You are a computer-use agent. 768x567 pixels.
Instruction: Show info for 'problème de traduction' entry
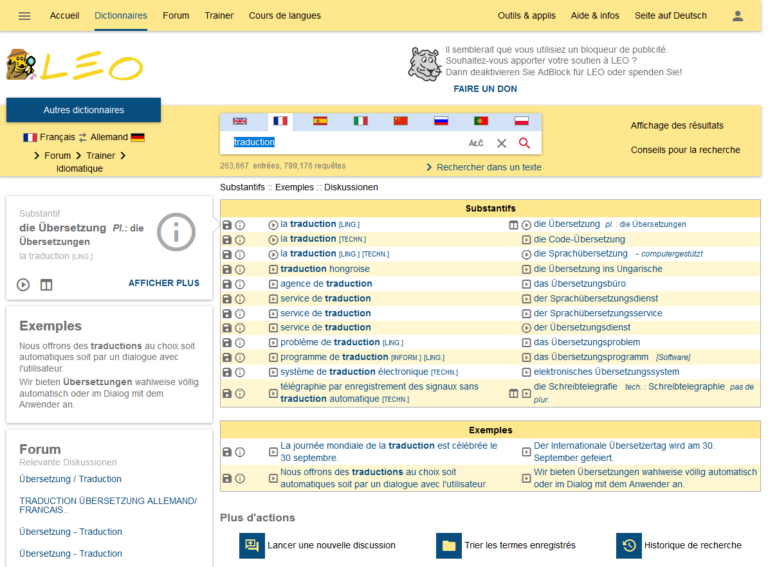click(x=240, y=343)
